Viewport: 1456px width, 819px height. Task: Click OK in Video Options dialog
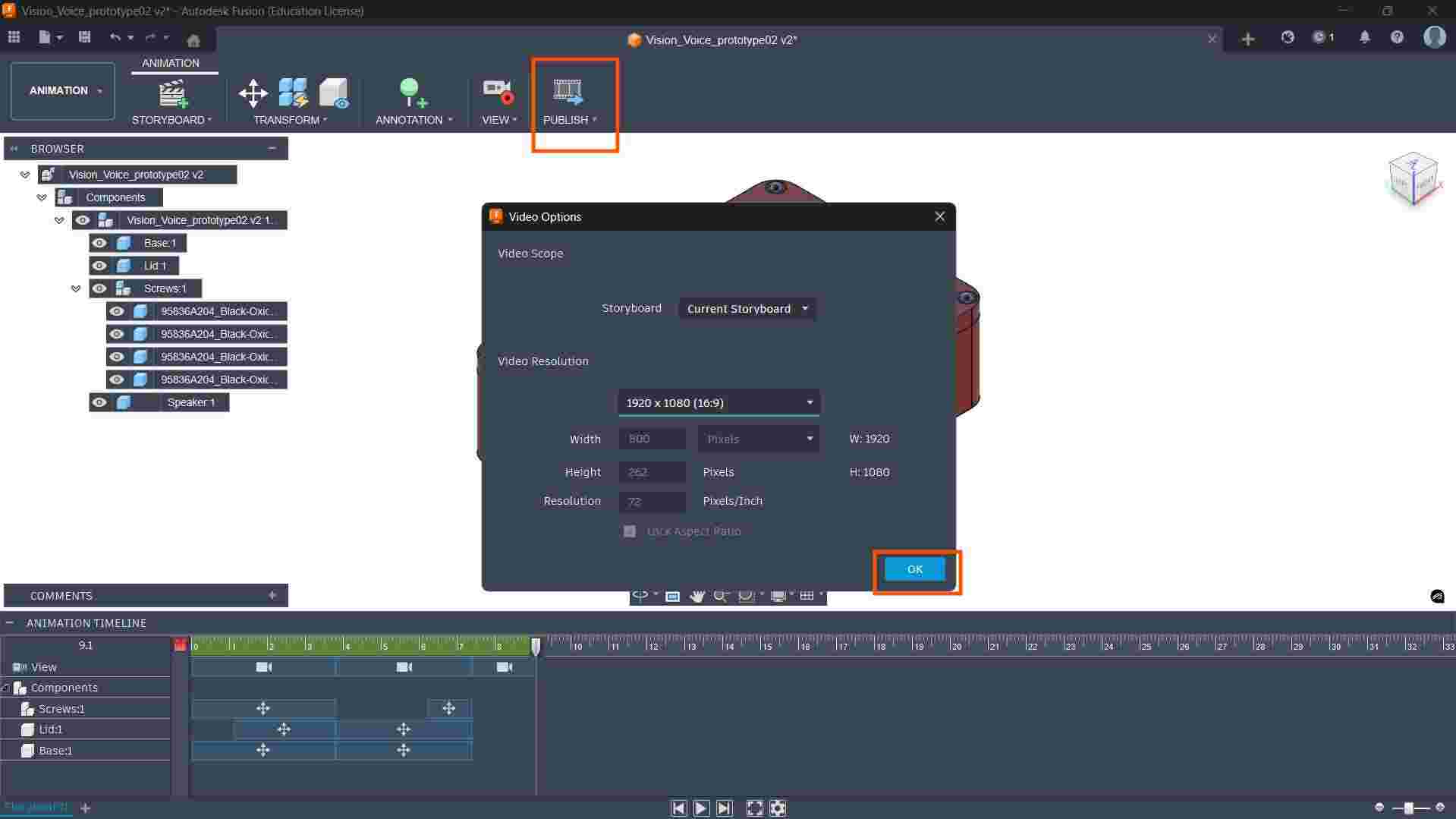coord(915,569)
